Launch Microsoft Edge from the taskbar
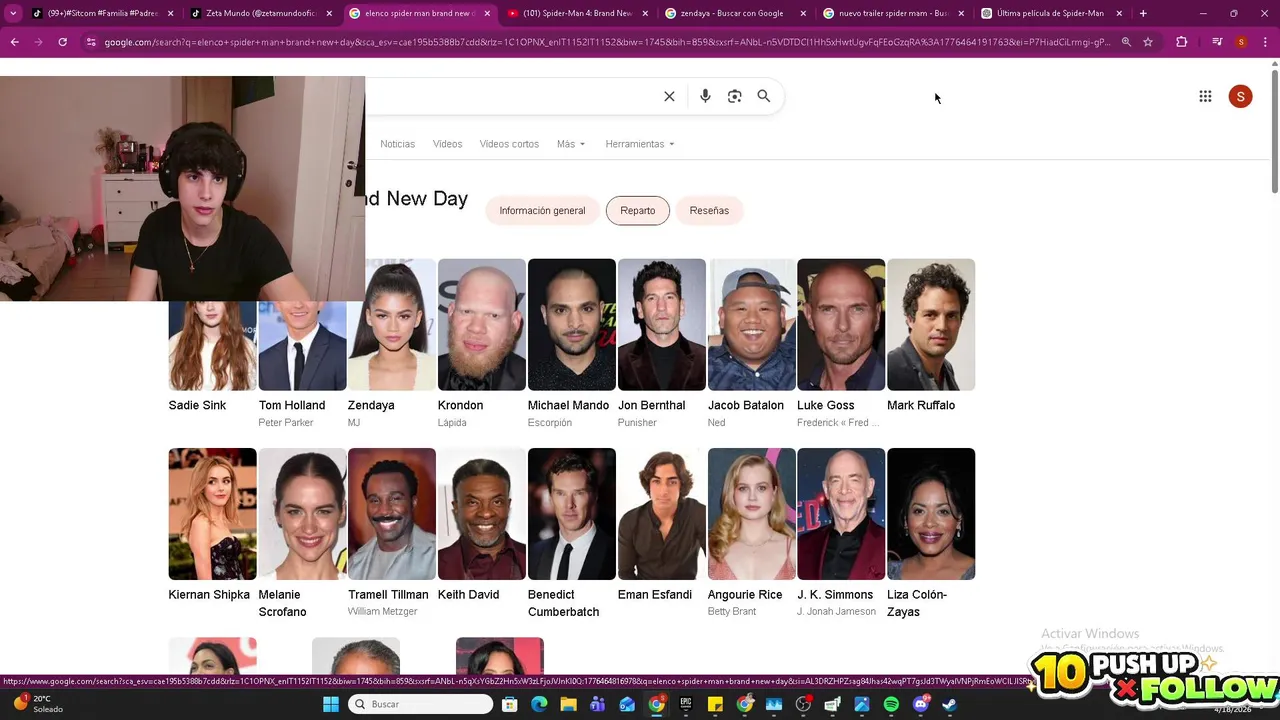This screenshot has width=1280, height=720. click(540, 704)
